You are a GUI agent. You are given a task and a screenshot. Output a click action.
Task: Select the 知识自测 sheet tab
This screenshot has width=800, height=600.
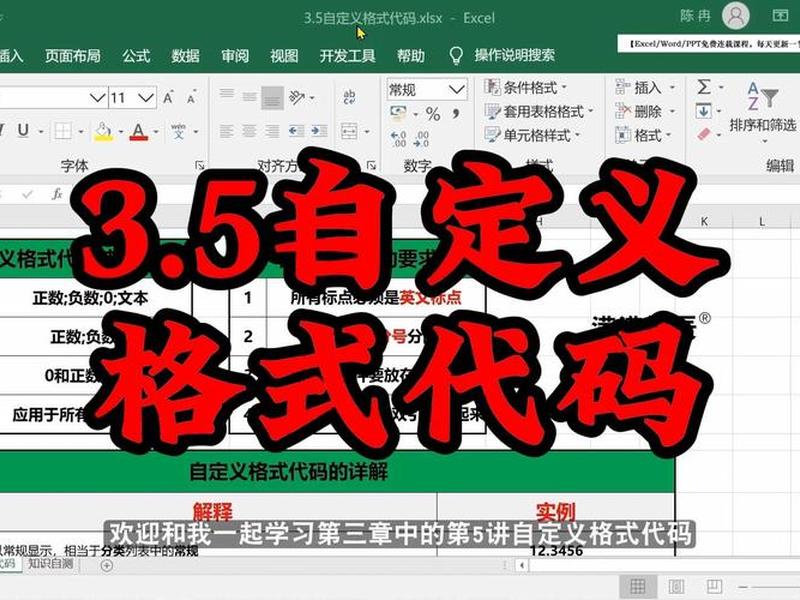(50, 564)
